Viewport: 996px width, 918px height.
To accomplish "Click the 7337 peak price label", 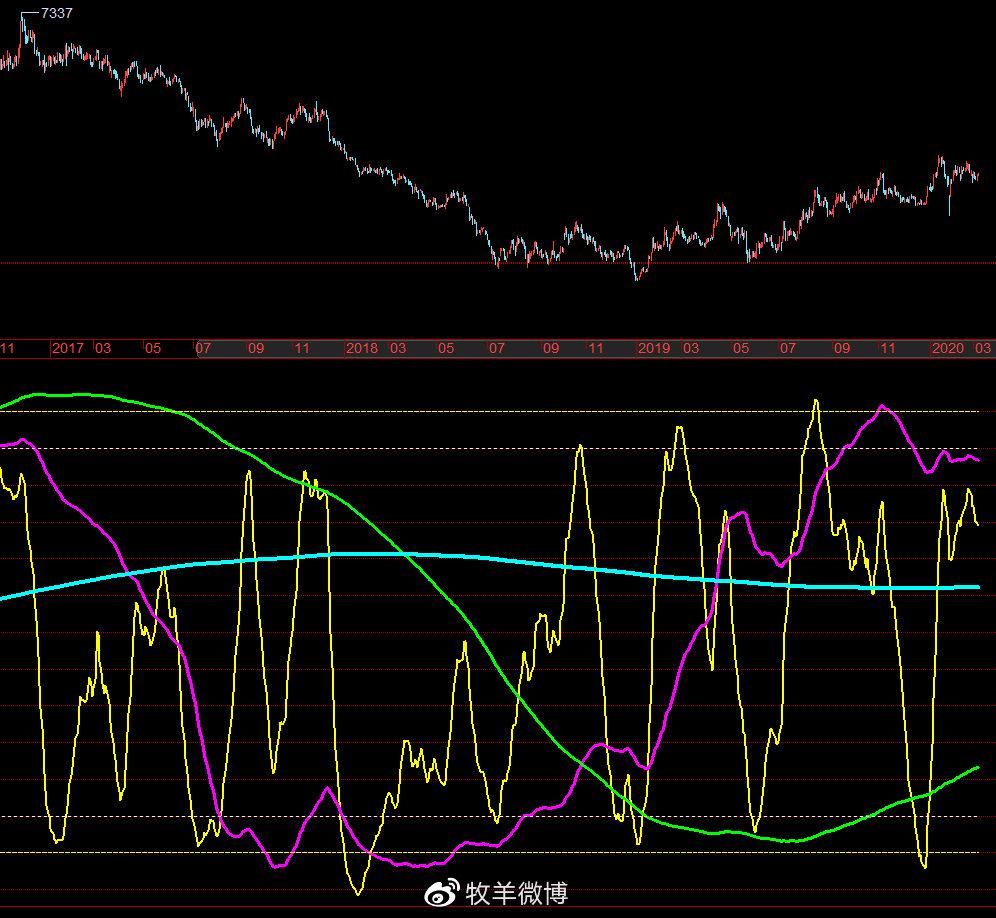I will coord(56,13).
